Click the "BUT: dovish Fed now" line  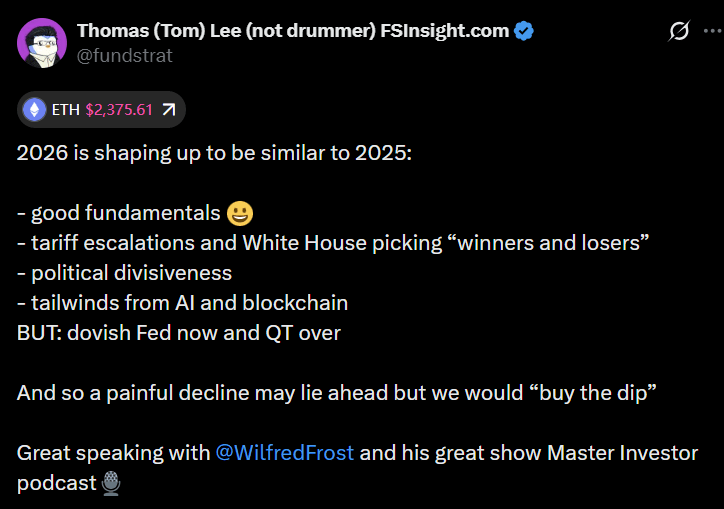click(x=179, y=333)
